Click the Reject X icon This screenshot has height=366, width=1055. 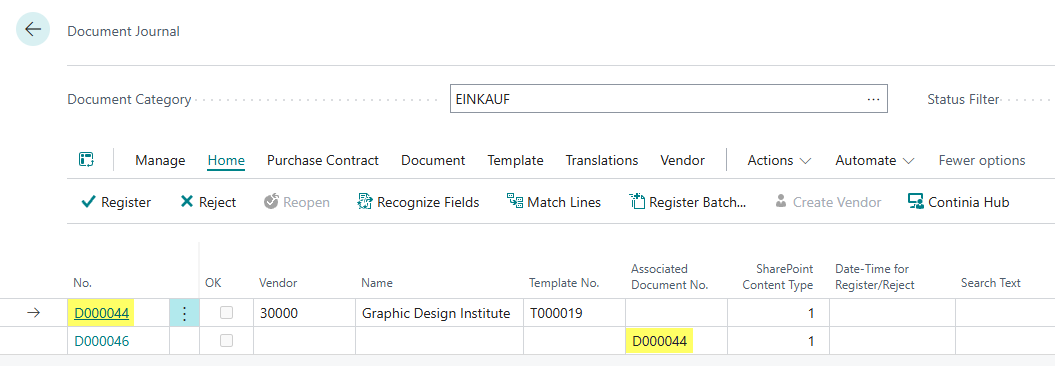(x=187, y=202)
